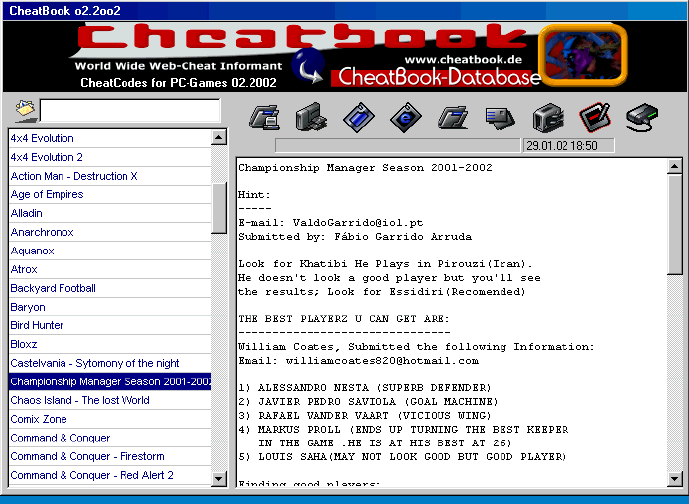Click the yellow folder icon beside search box
Viewport: 689px width, 504px height.
25,110
